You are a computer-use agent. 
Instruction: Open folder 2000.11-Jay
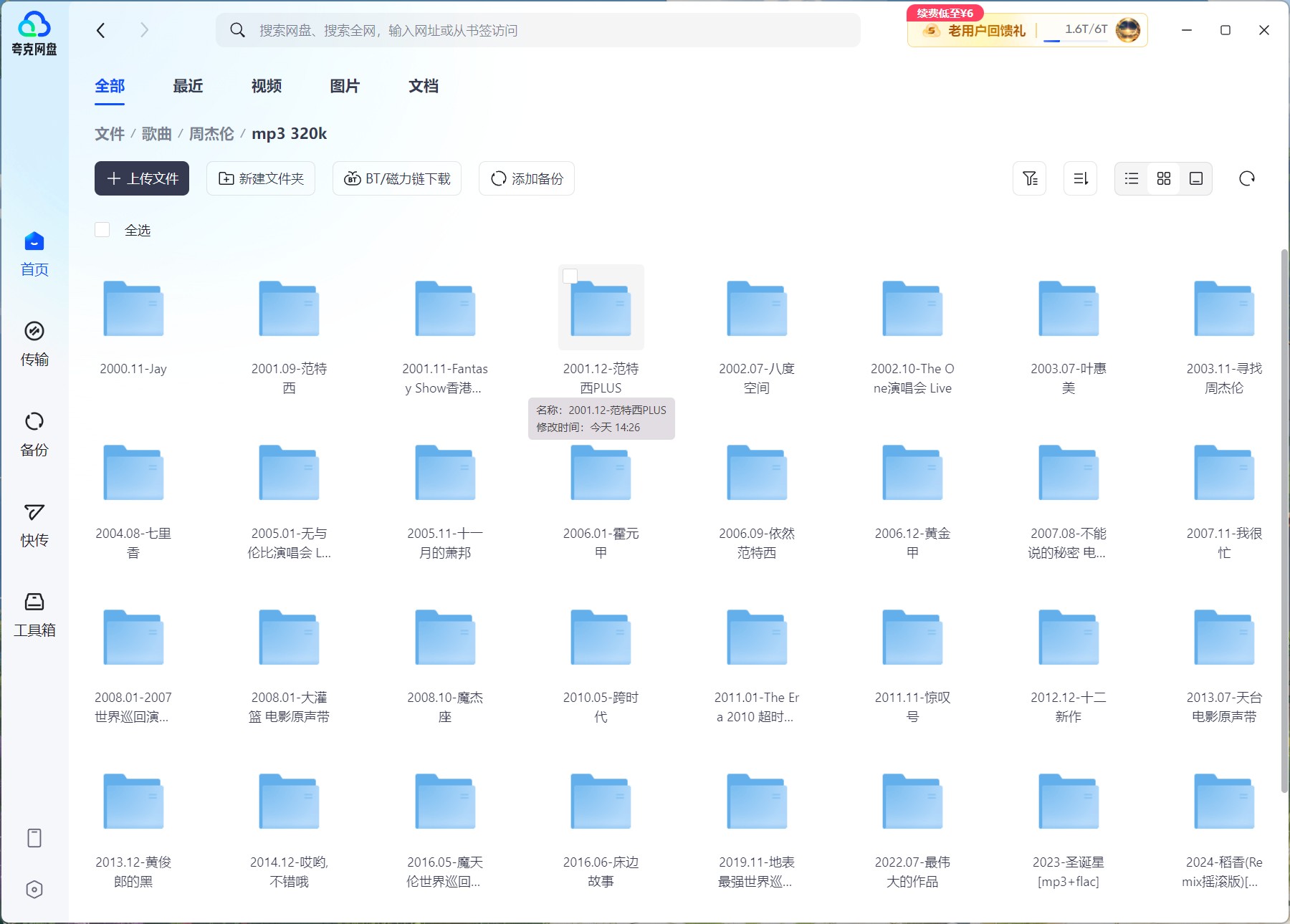(133, 308)
